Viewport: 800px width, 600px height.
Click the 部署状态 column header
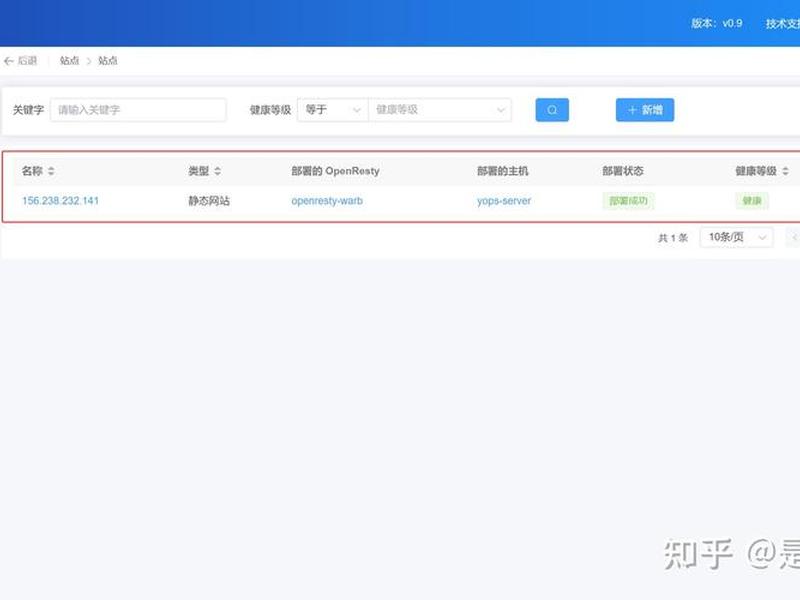pyautogui.click(x=623, y=171)
